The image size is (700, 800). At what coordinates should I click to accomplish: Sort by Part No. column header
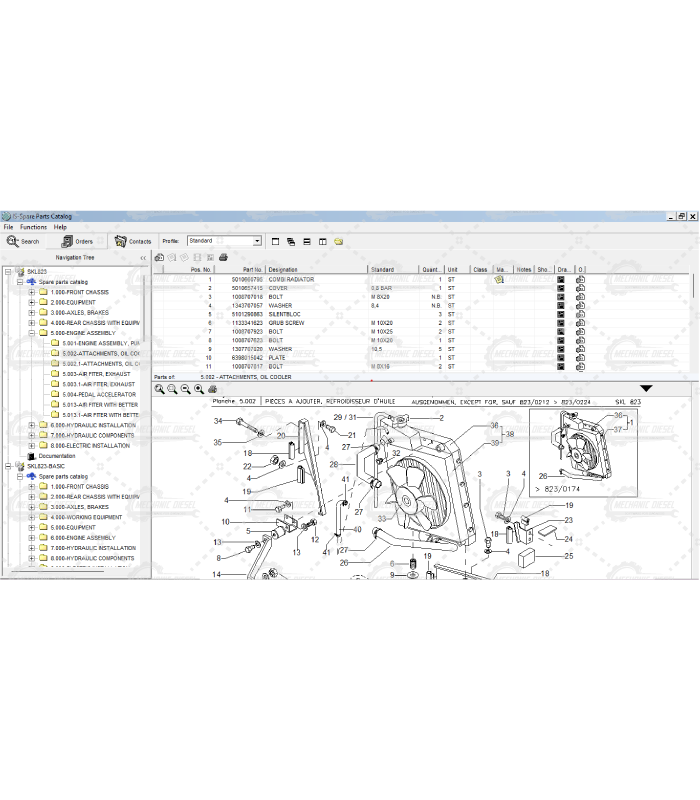pos(252,269)
